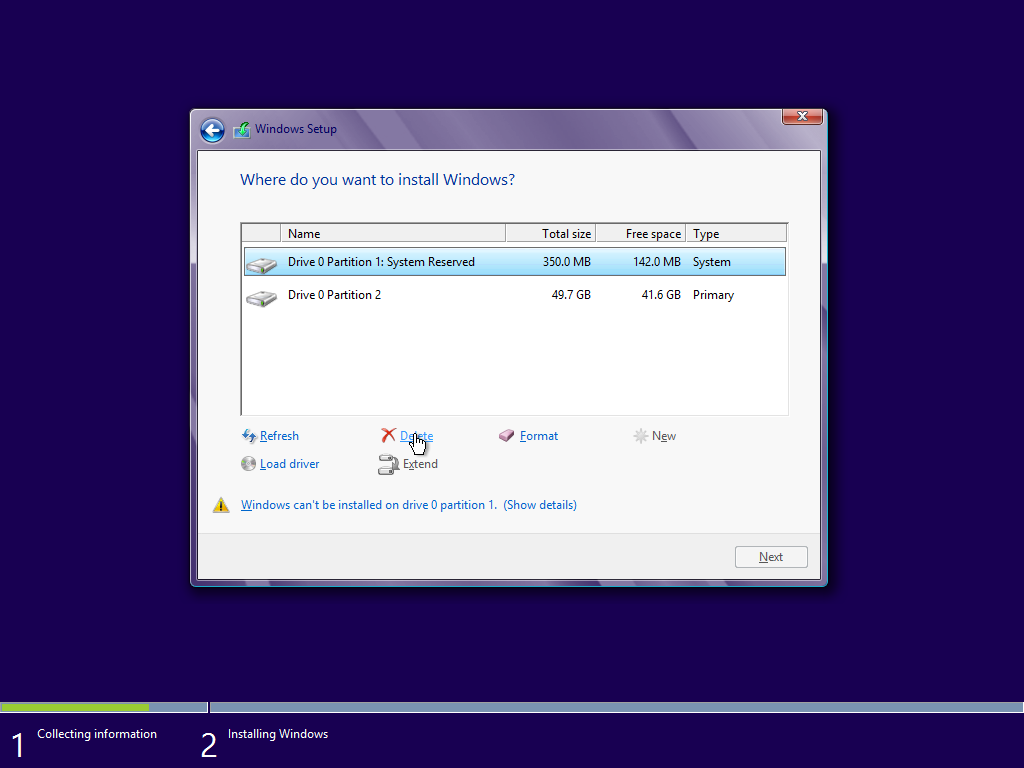Click the New partition star icon
Image resolution: width=1024 pixels, height=768 pixels.
pos(641,436)
